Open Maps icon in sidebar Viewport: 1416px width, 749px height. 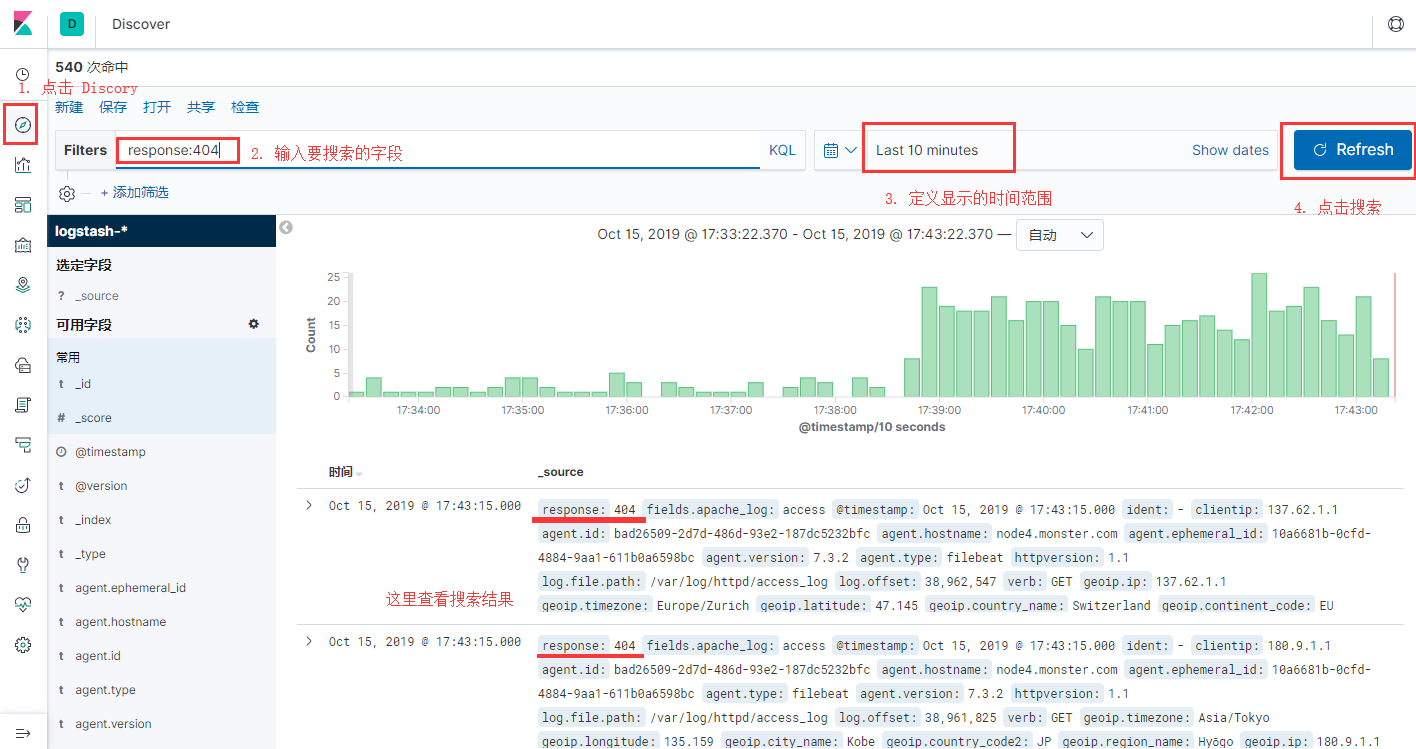(x=22, y=285)
